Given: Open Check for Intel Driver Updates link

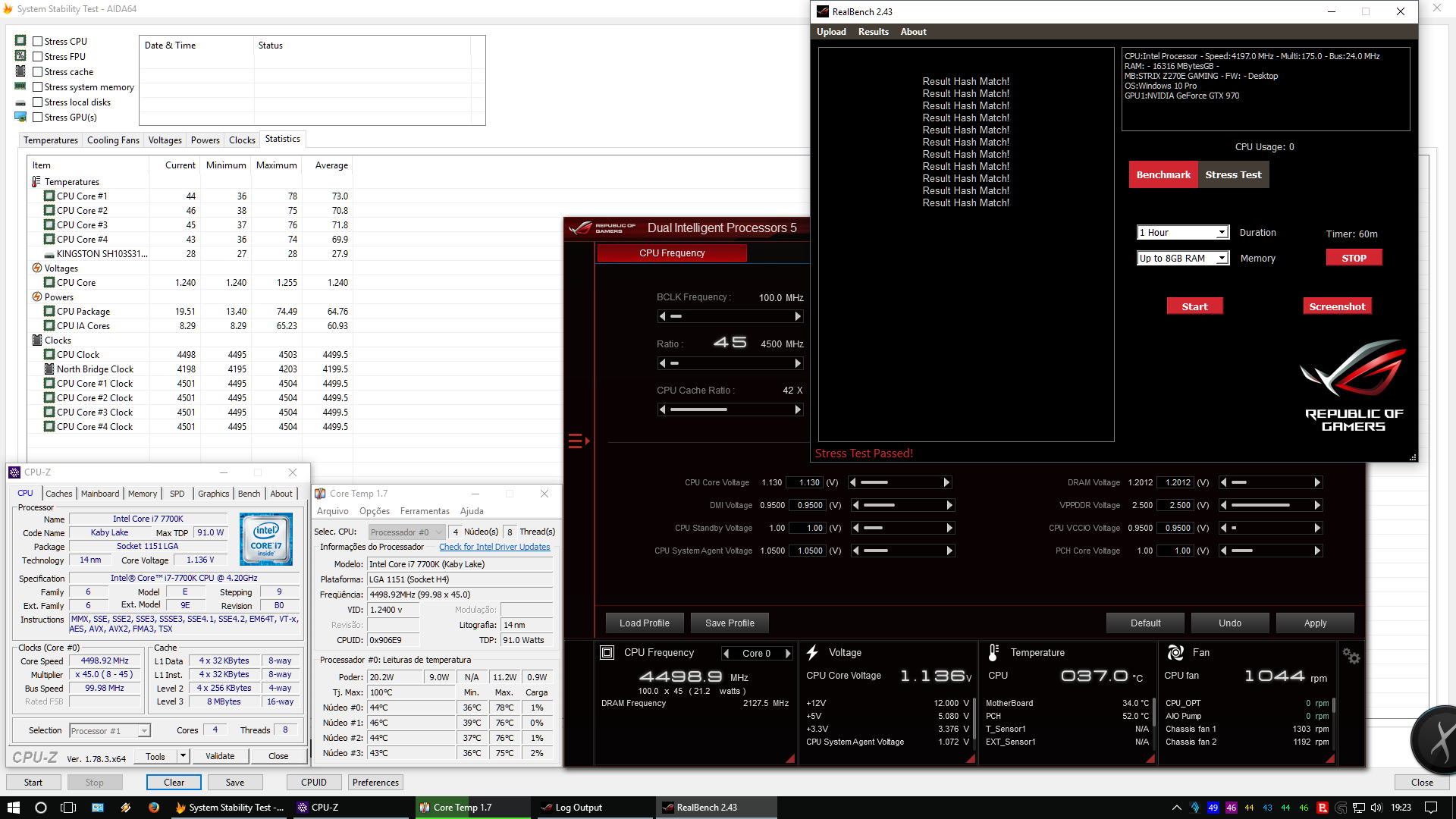Looking at the screenshot, I should (494, 548).
